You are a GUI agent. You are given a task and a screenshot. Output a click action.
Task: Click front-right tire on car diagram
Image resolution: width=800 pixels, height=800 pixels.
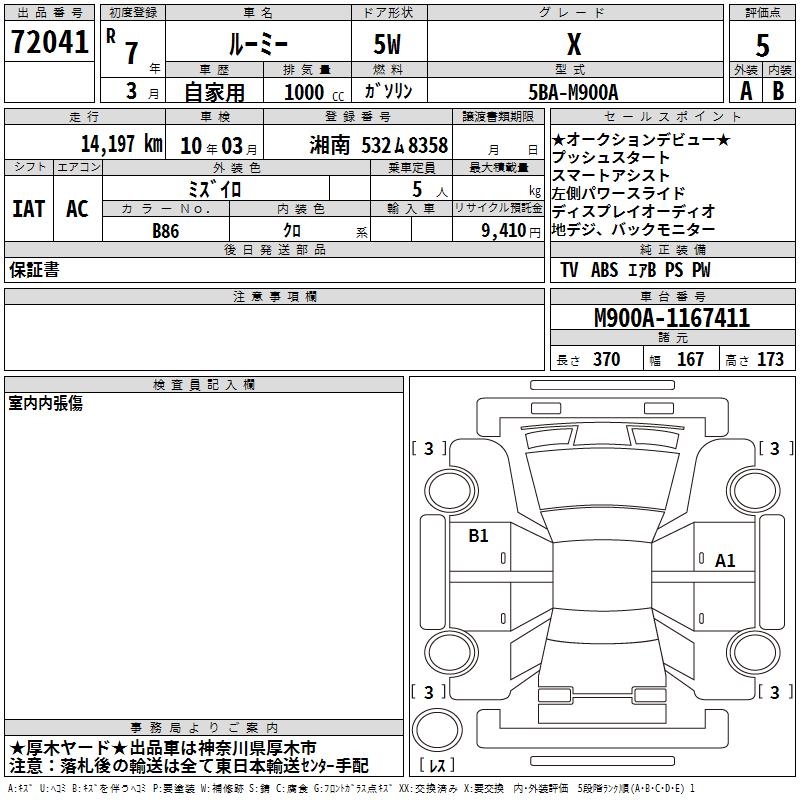754,491
